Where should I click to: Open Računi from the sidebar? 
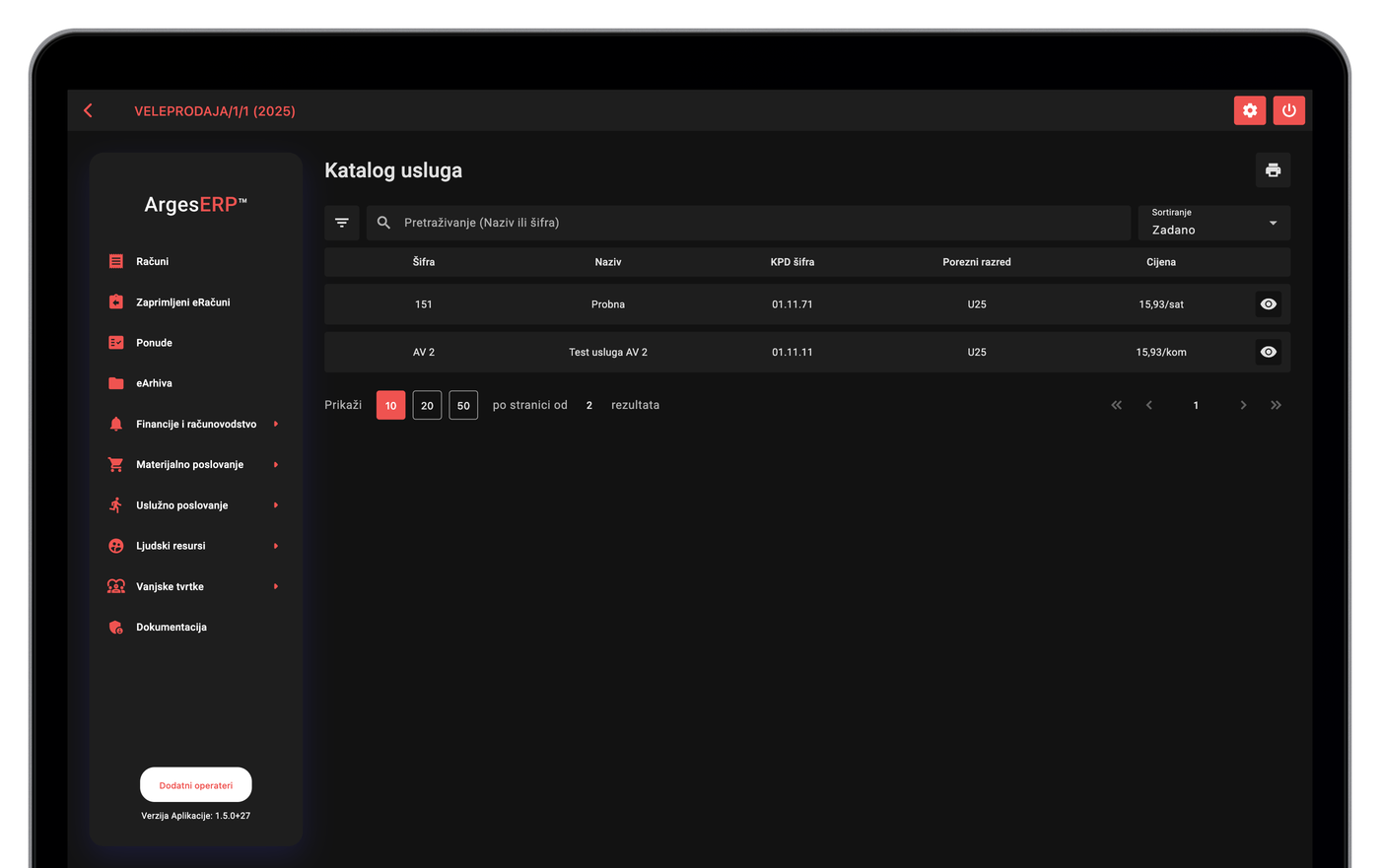click(x=152, y=261)
